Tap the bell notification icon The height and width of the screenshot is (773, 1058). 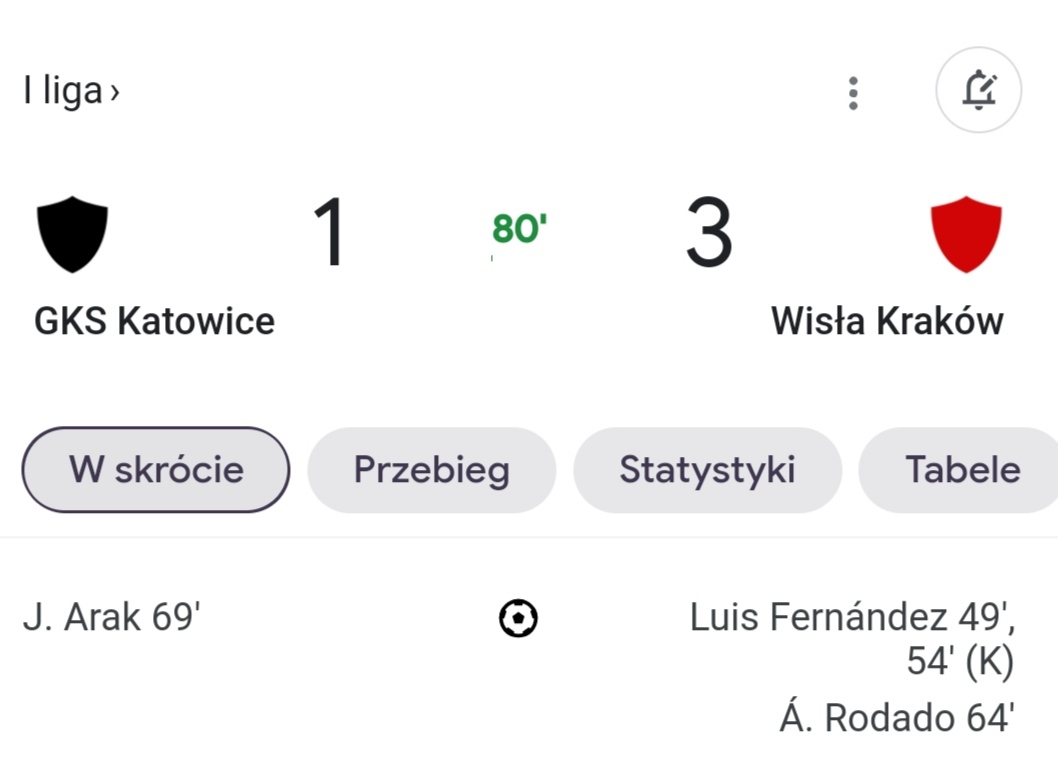point(978,91)
